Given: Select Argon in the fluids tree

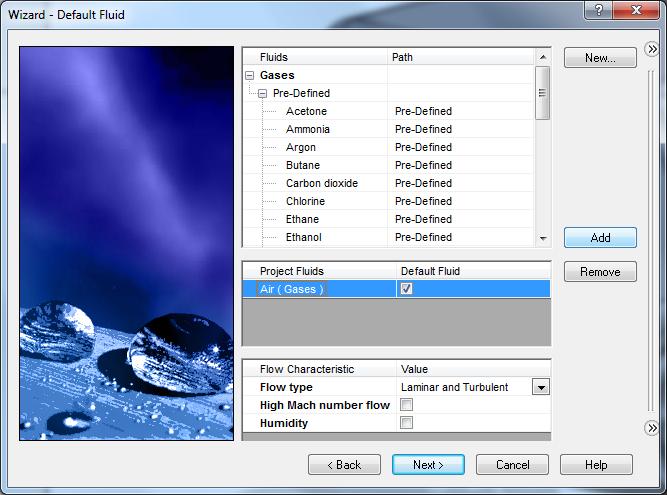Looking at the screenshot, I should tap(301, 148).
